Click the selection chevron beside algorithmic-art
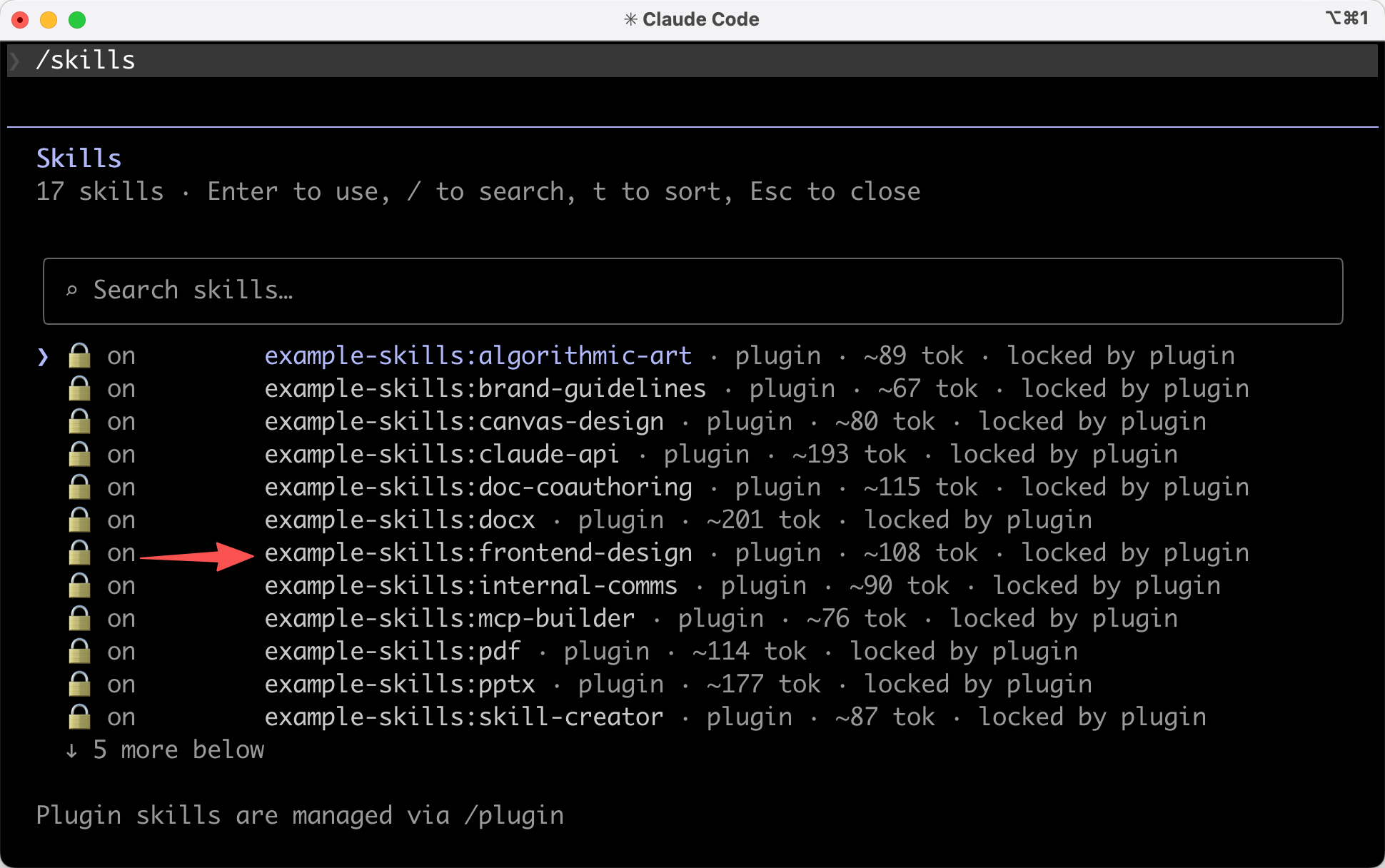Image resolution: width=1385 pixels, height=868 pixels. [43, 356]
